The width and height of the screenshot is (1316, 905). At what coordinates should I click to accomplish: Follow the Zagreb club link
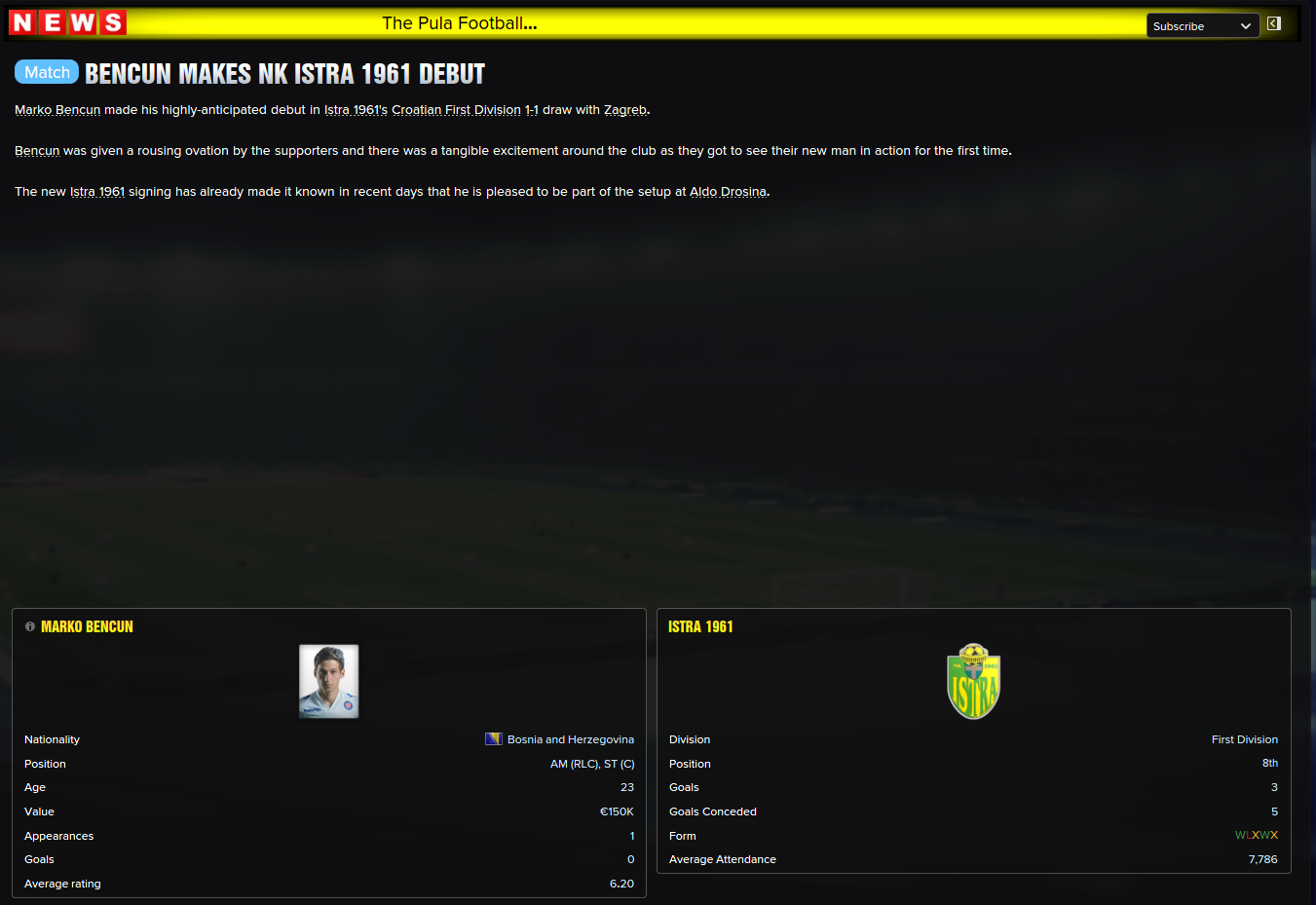click(625, 110)
